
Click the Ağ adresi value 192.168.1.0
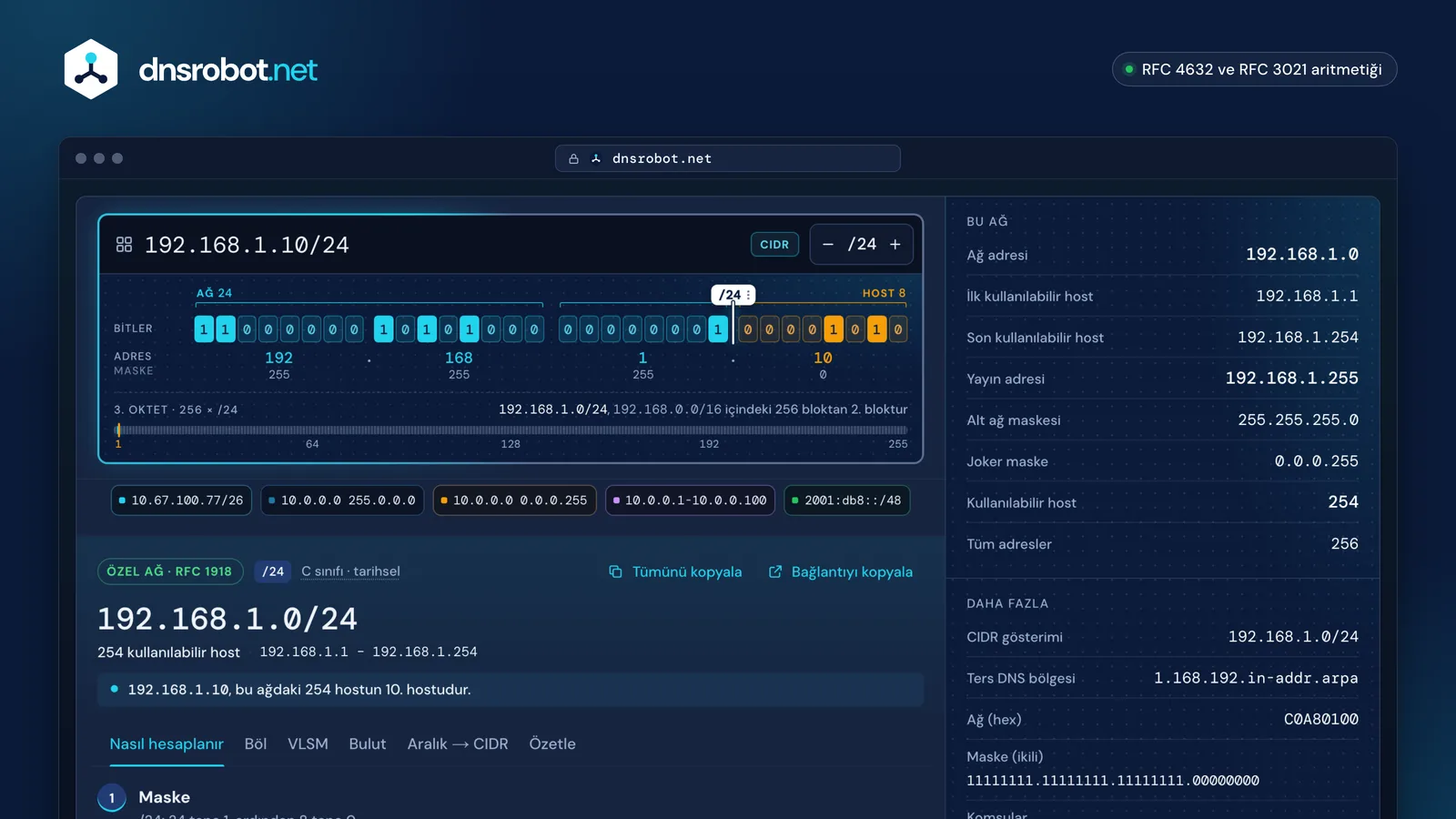(1301, 255)
